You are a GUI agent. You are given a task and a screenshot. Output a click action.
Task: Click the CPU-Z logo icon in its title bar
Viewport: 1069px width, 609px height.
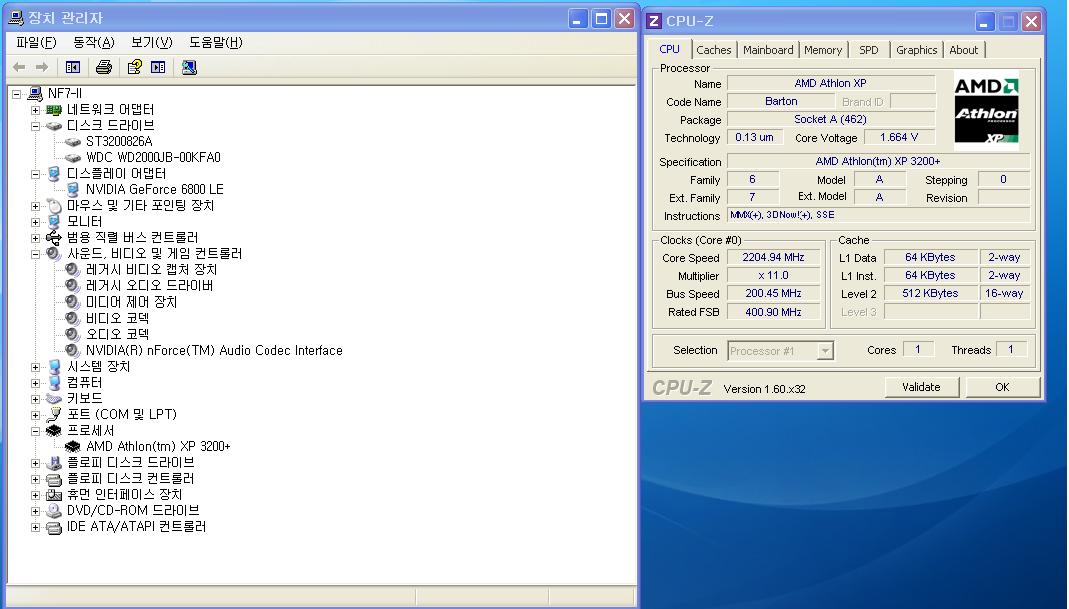click(654, 21)
